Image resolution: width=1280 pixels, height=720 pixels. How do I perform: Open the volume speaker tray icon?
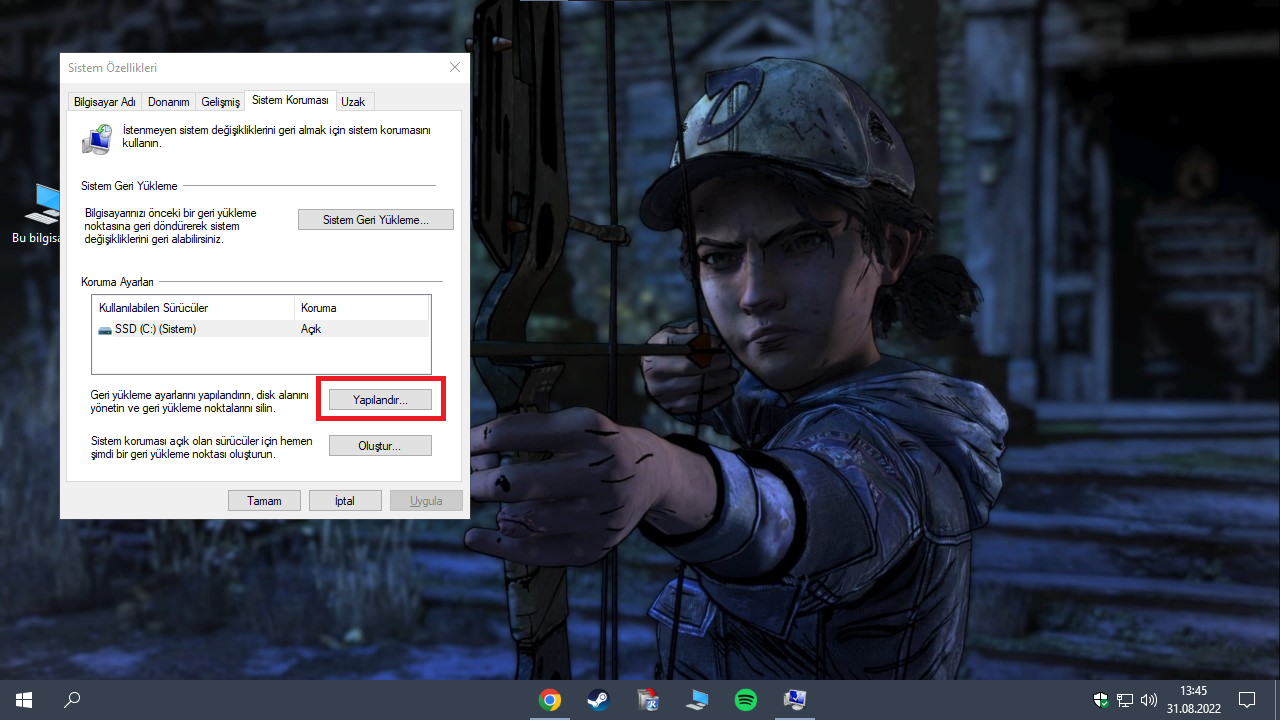pos(1149,700)
